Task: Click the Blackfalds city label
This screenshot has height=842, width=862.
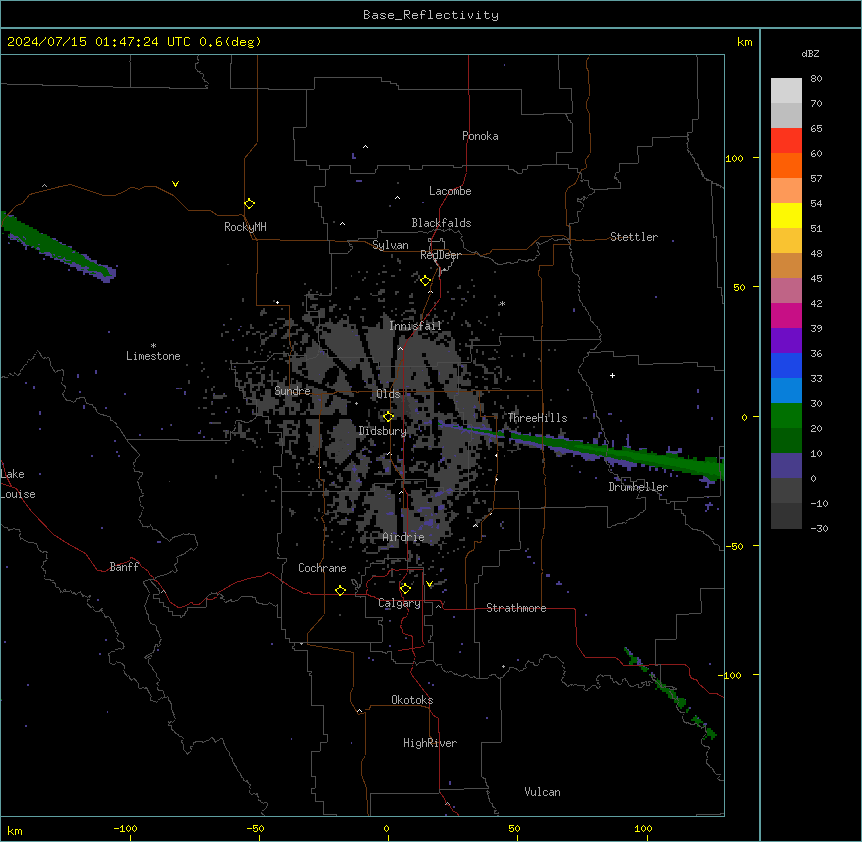Action: (441, 223)
